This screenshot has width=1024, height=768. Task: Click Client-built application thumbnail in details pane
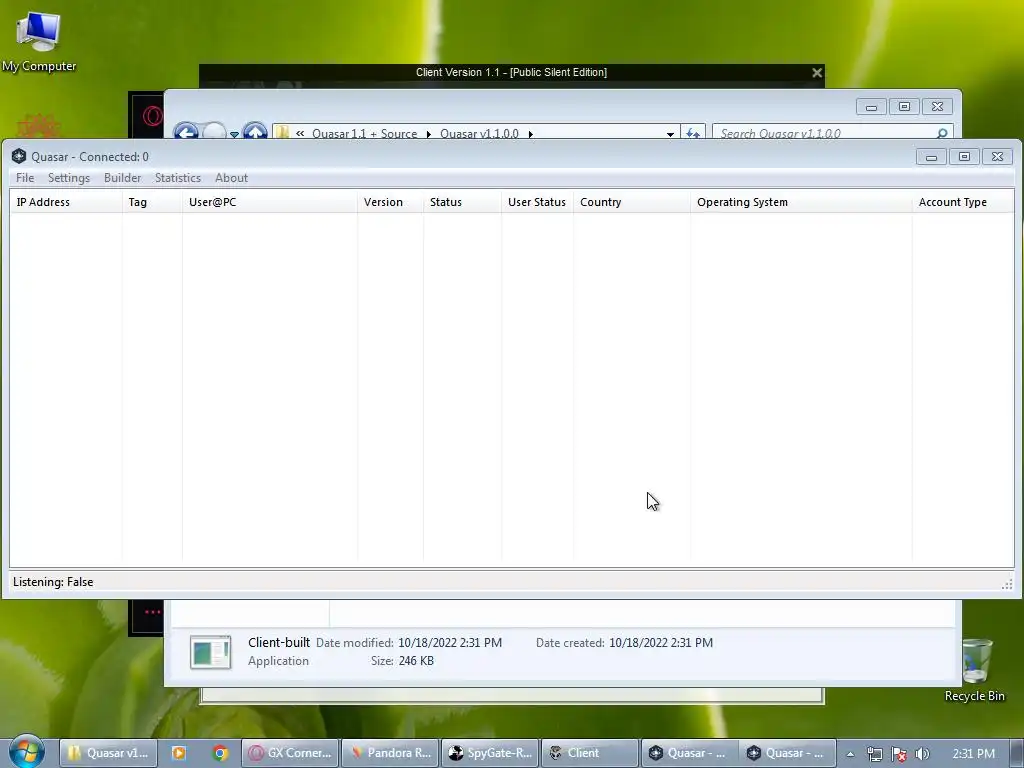[x=210, y=652]
